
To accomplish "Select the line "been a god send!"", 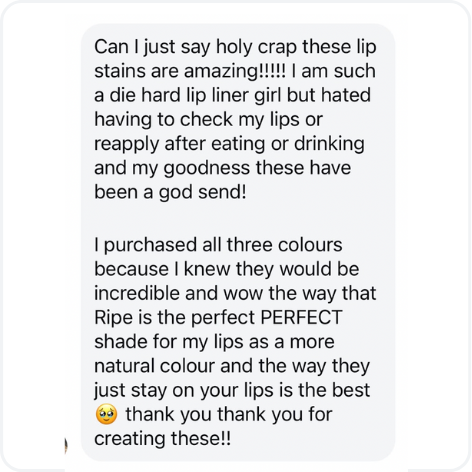I will pos(170,193).
